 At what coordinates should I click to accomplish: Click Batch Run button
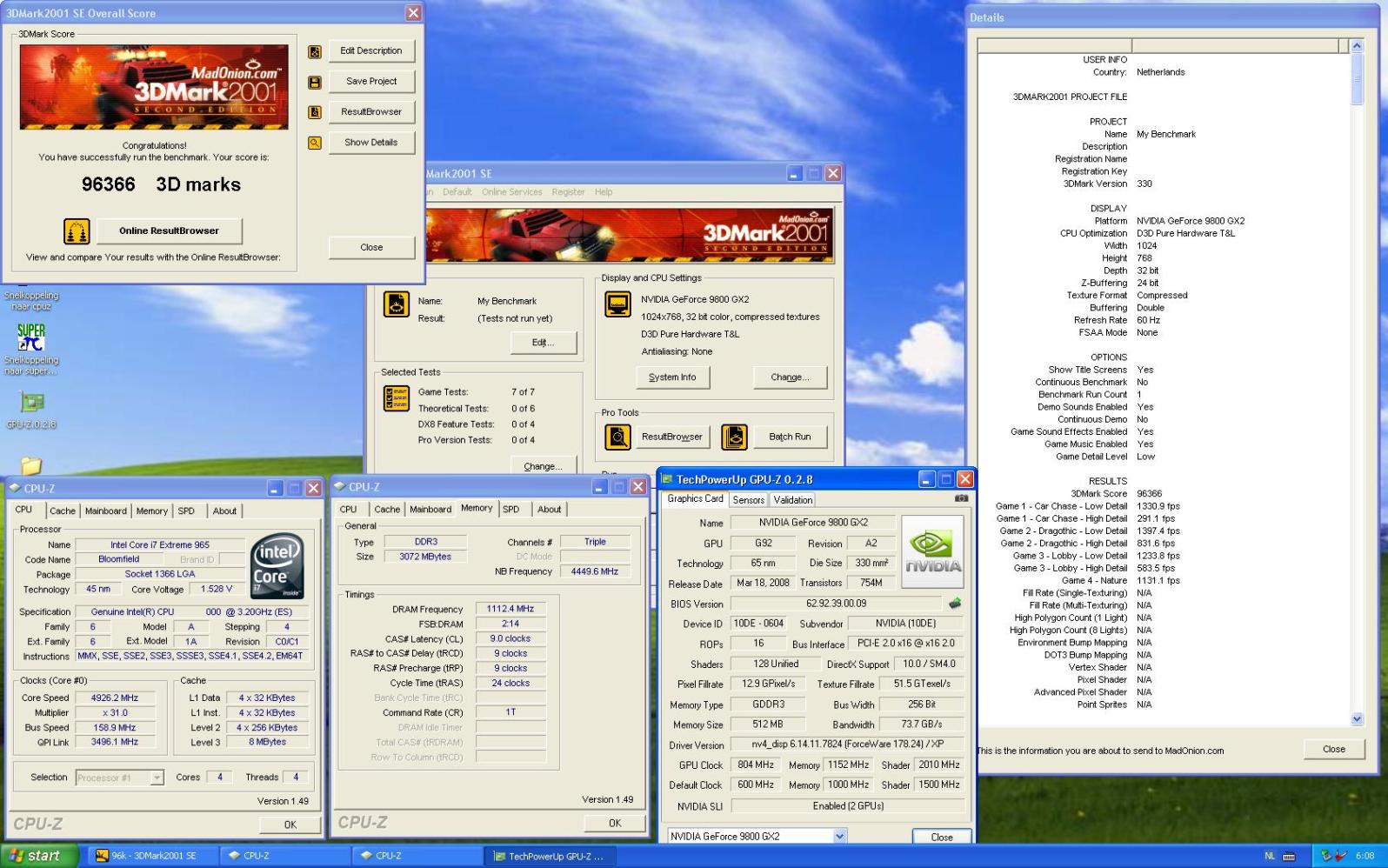tap(790, 437)
